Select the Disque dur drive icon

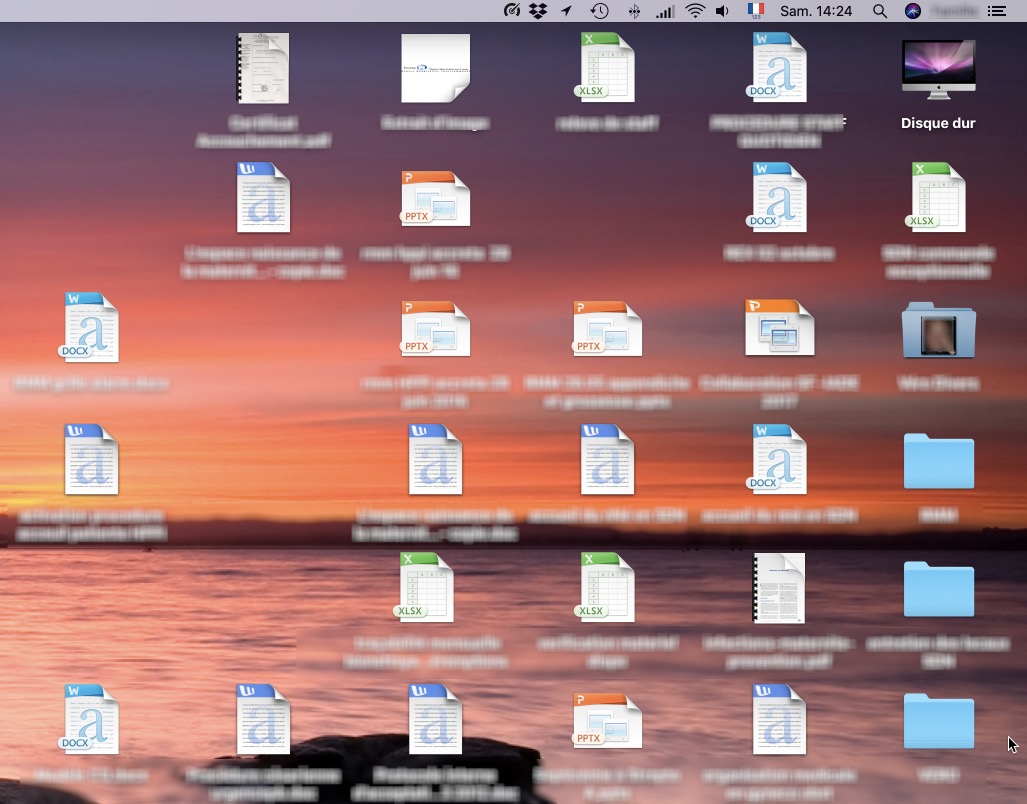point(938,69)
